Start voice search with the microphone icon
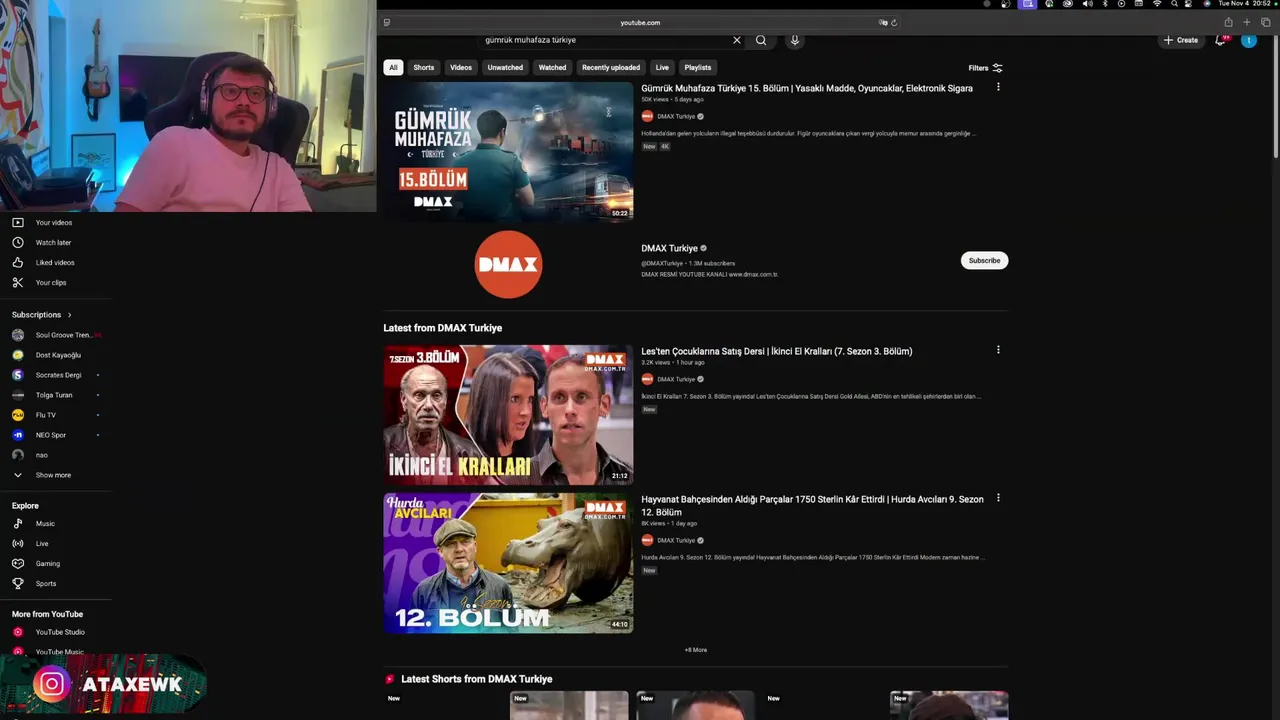1280x720 pixels. (x=795, y=40)
